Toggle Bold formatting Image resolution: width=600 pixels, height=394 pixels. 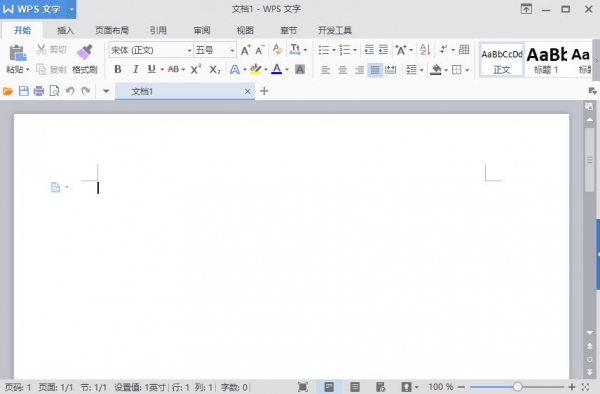click(118, 69)
